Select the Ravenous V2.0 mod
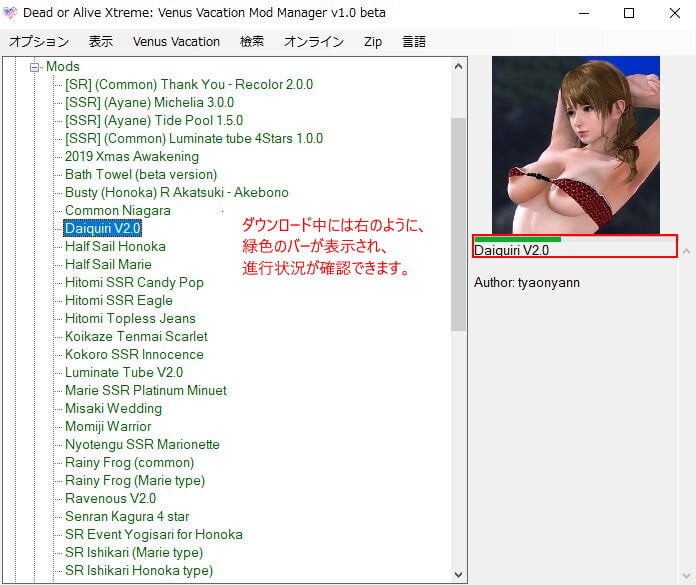This screenshot has height=585, width=696. click(x=111, y=498)
